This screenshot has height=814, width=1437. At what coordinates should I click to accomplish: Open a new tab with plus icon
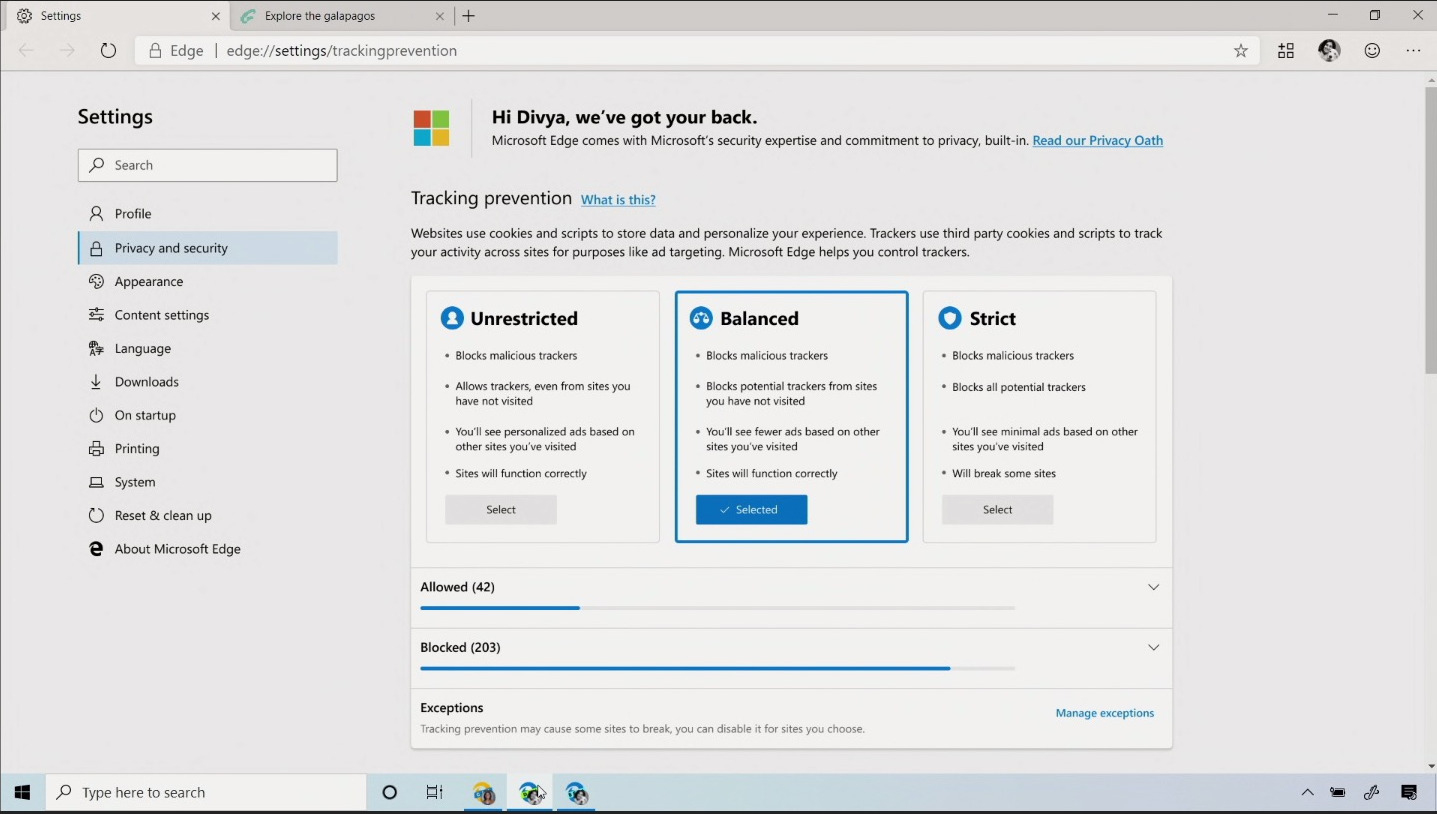(x=469, y=16)
